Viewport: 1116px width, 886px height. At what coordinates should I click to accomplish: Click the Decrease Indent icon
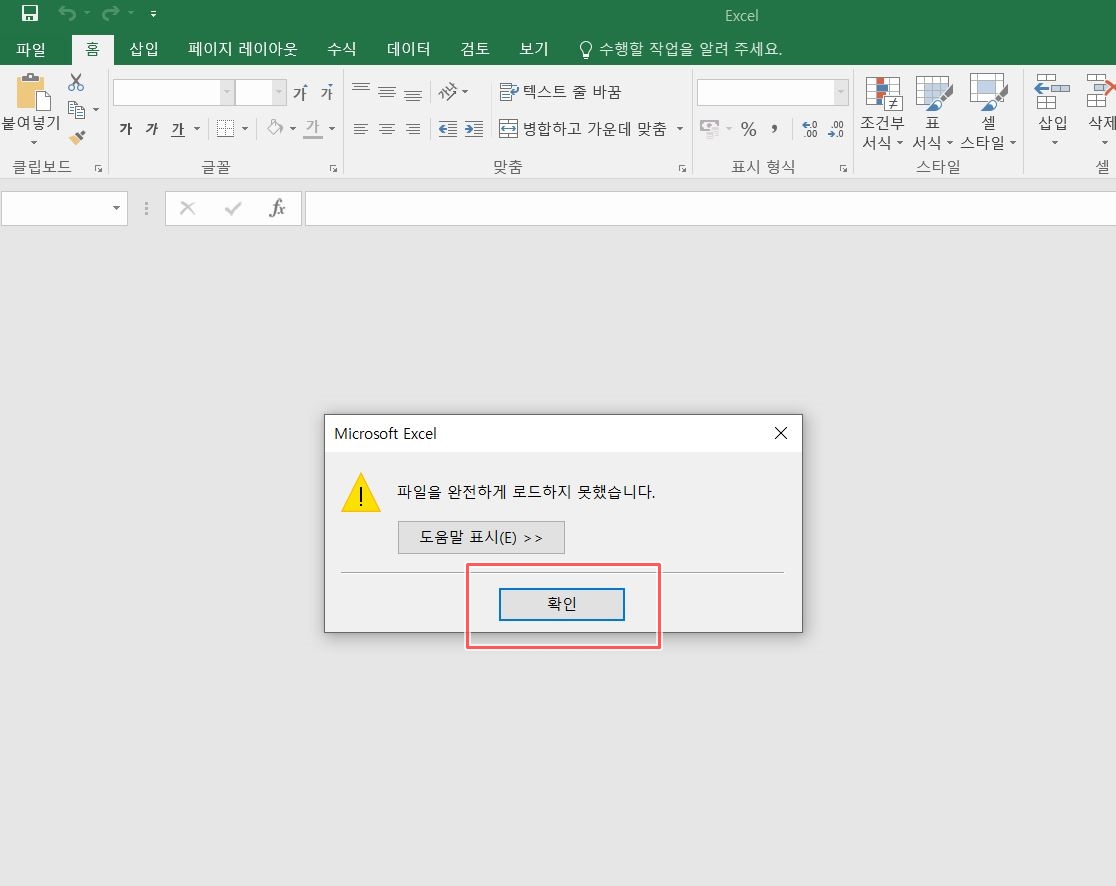click(448, 129)
